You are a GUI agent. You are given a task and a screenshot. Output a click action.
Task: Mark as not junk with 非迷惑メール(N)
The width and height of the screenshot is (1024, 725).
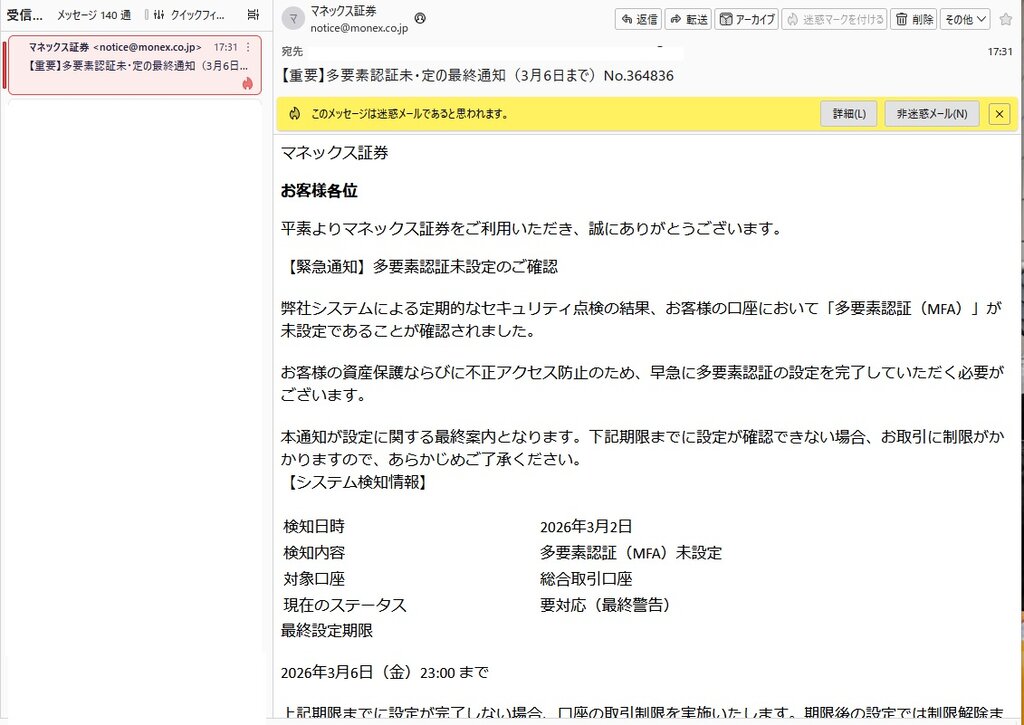click(x=931, y=114)
